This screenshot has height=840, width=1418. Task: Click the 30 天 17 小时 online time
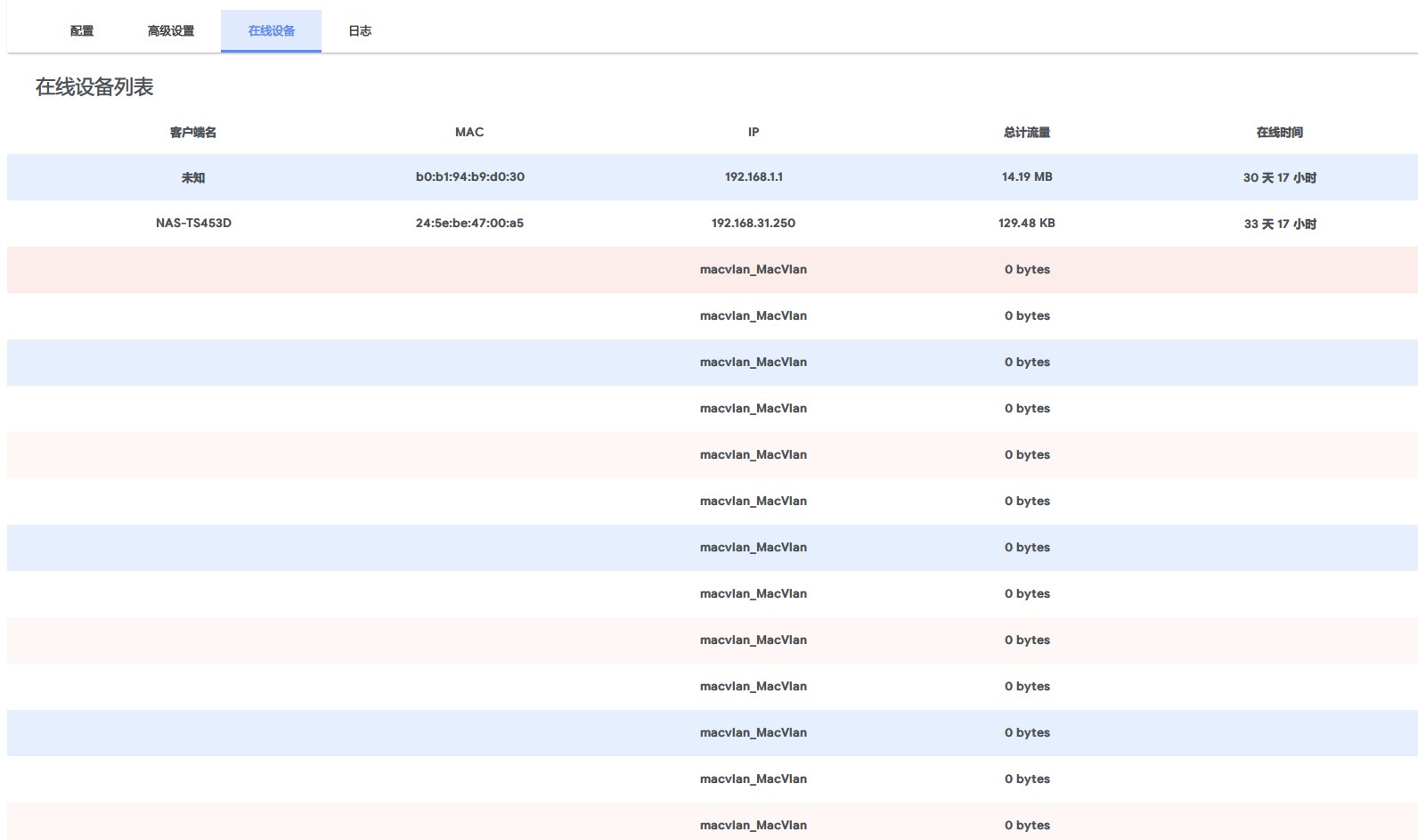pyautogui.click(x=1280, y=177)
